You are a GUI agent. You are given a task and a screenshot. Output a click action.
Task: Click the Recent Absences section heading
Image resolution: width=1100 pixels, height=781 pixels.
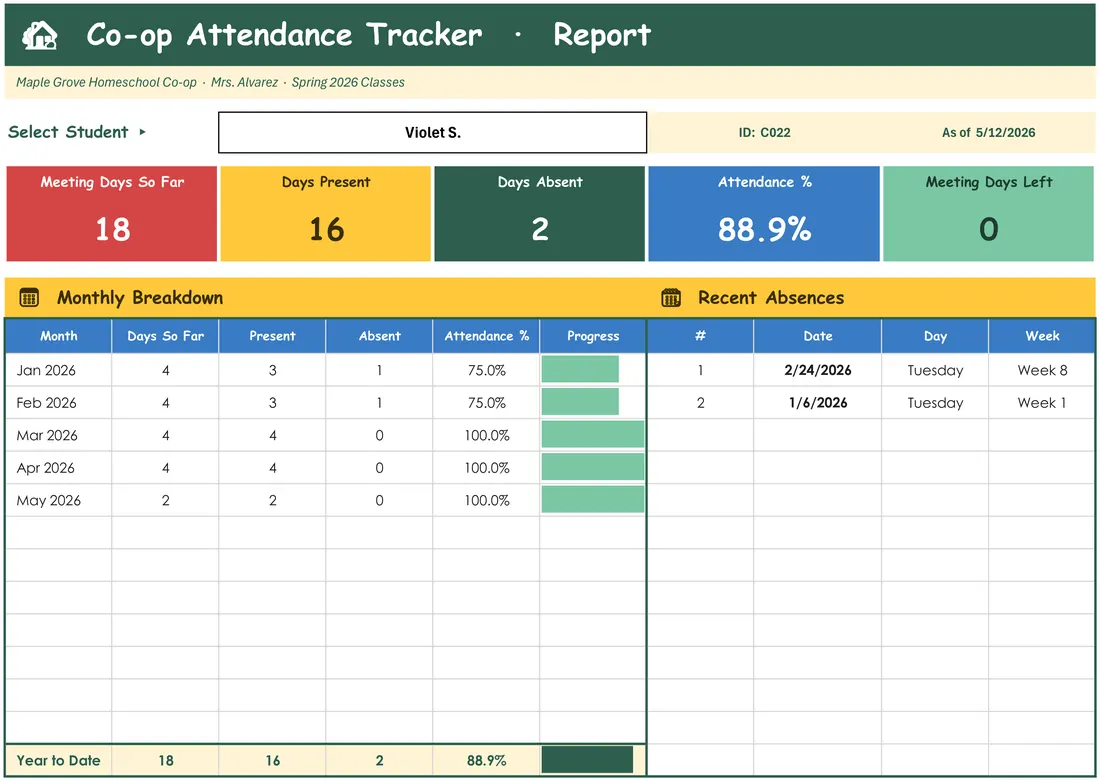[771, 298]
